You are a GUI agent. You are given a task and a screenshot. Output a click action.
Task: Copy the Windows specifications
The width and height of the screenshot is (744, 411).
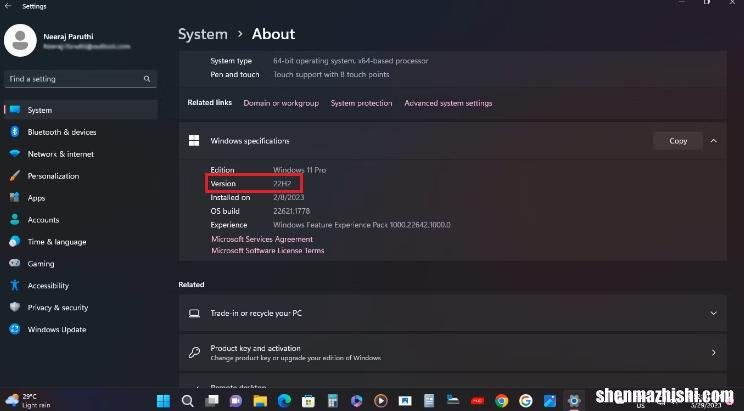pos(678,141)
